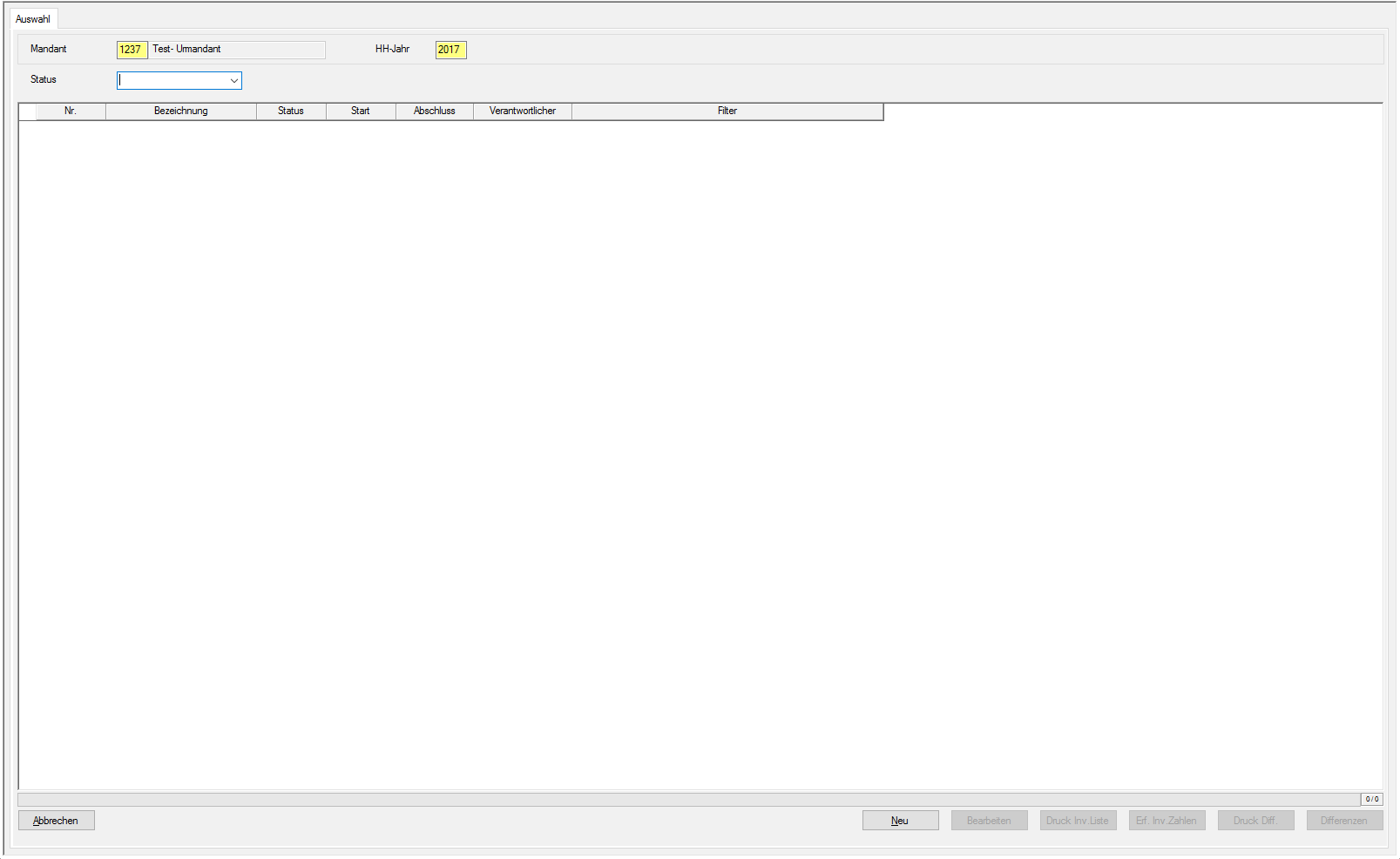
Task: Click the Status column header in table
Action: (x=291, y=112)
